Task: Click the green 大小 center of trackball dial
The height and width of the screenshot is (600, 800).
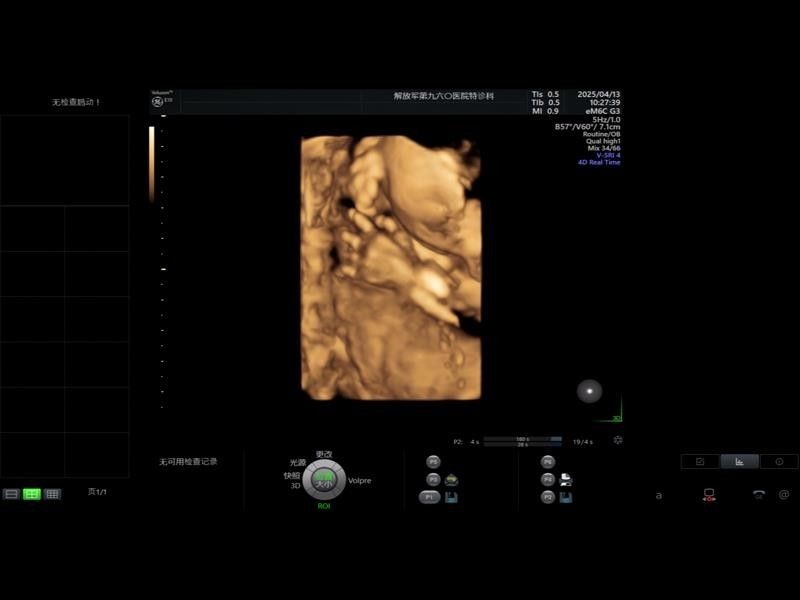Action: pos(324,481)
